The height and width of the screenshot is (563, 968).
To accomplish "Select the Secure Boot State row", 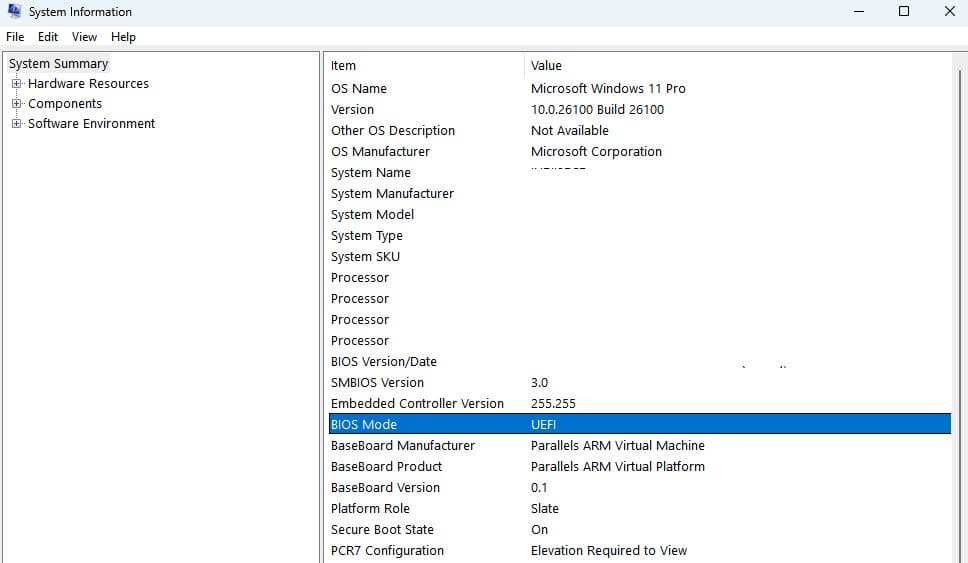I will click(x=382, y=530).
